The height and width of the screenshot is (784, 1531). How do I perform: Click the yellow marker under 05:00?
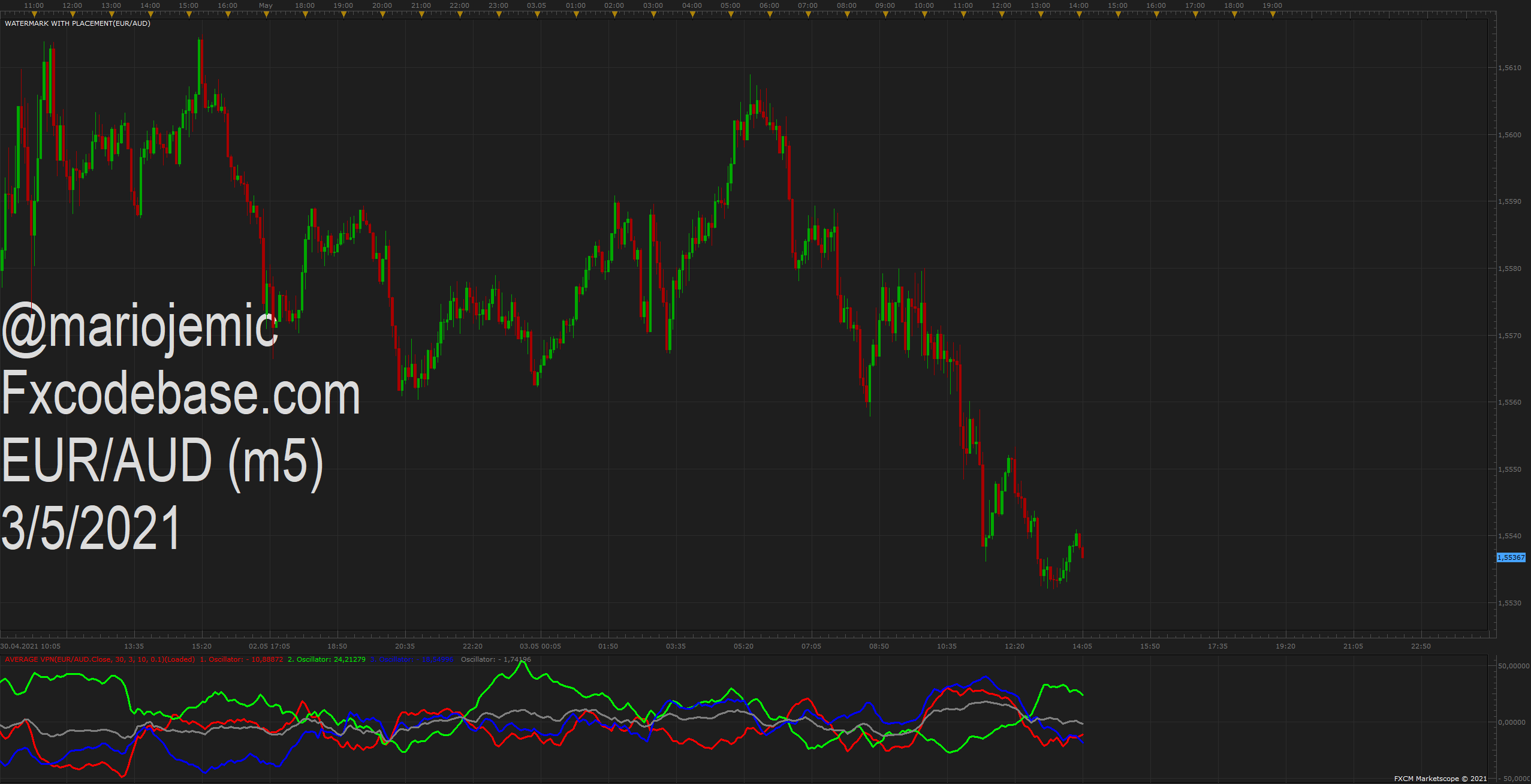731,14
